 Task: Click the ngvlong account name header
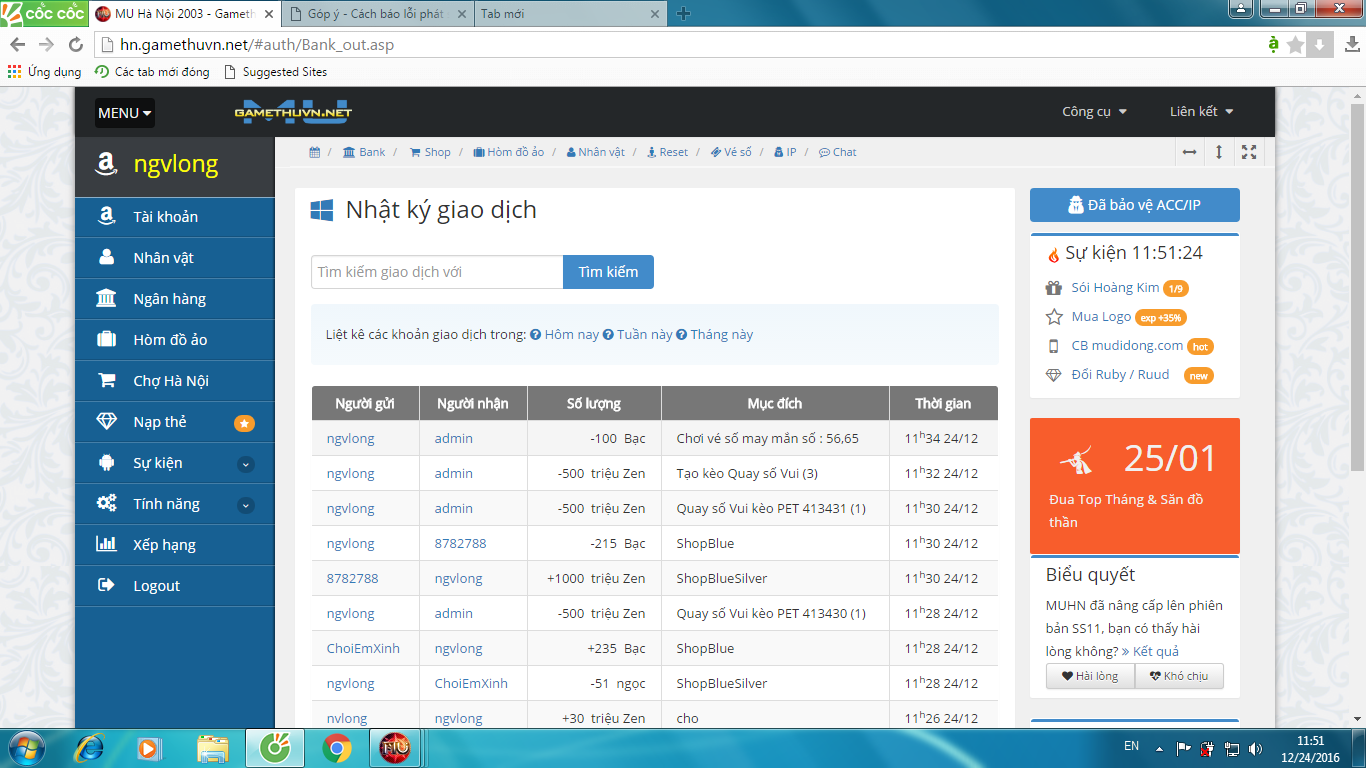click(x=176, y=165)
